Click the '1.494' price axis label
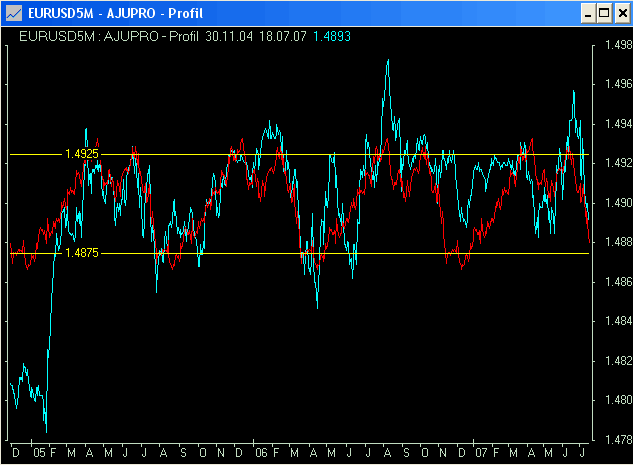The height and width of the screenshot is (465, 633). pos(618,124)
